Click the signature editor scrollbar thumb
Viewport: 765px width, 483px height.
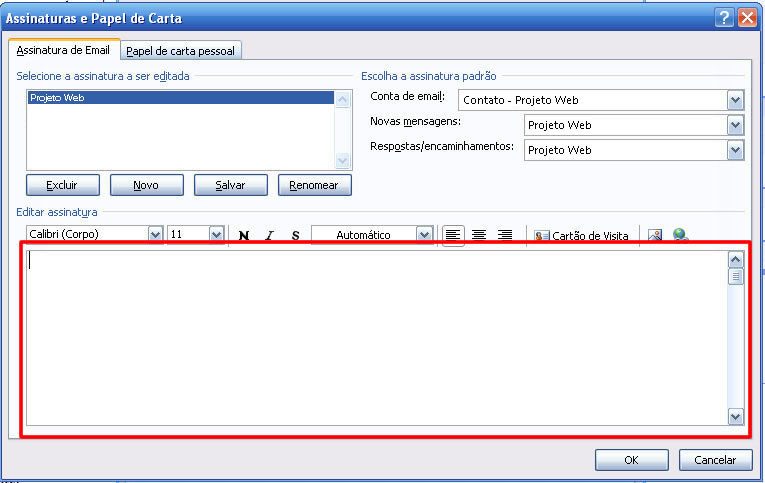pos(735,277)
